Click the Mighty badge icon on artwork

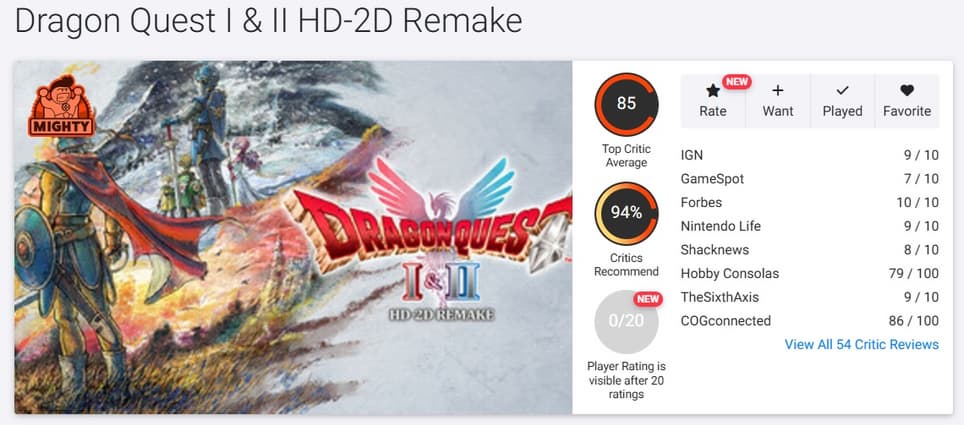(x=61, y=106)
